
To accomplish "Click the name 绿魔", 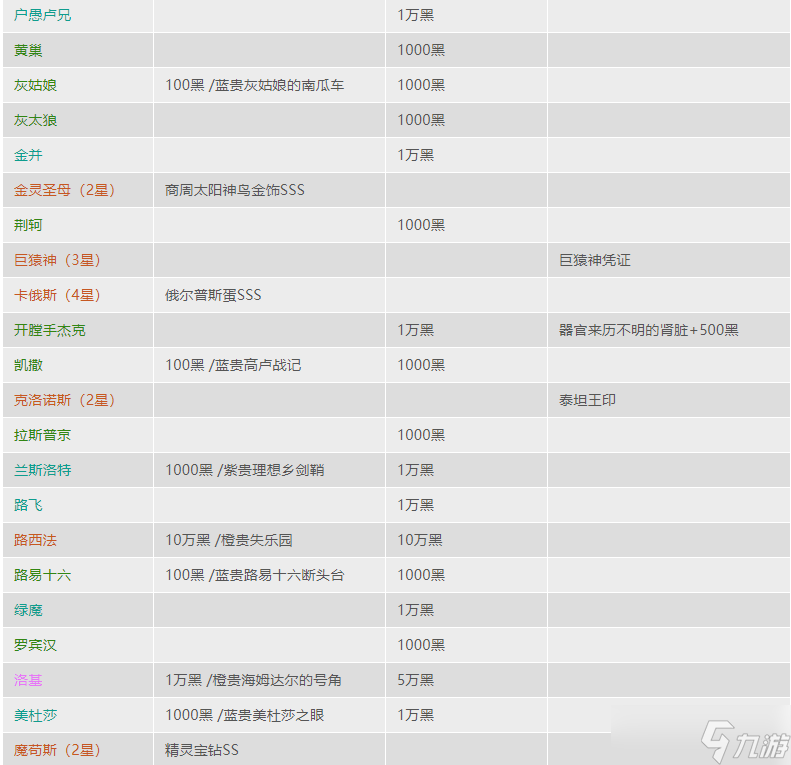I will pyautogui.click(x=28, y=610).
